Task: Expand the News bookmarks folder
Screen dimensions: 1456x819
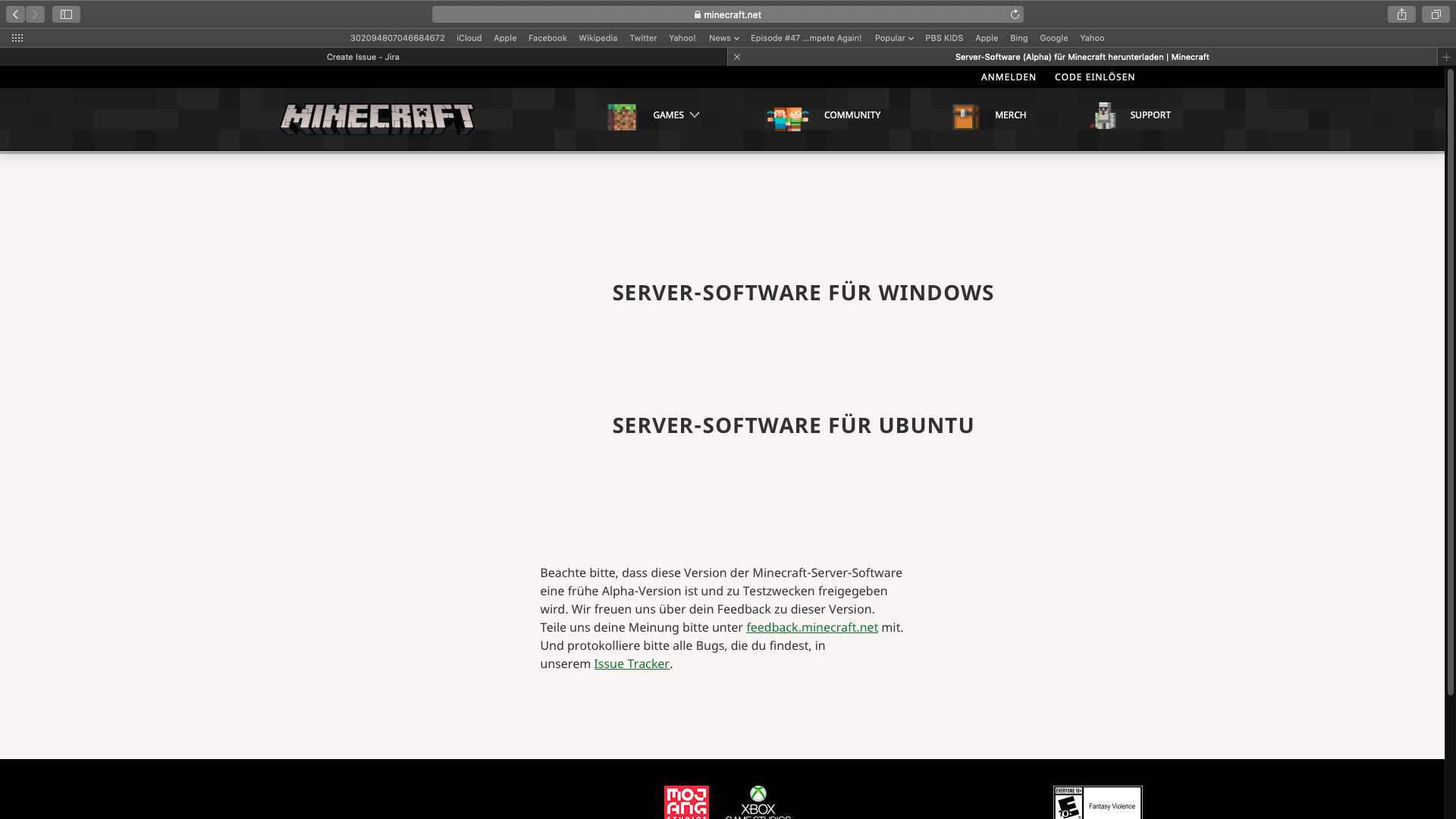Action: 723,38
